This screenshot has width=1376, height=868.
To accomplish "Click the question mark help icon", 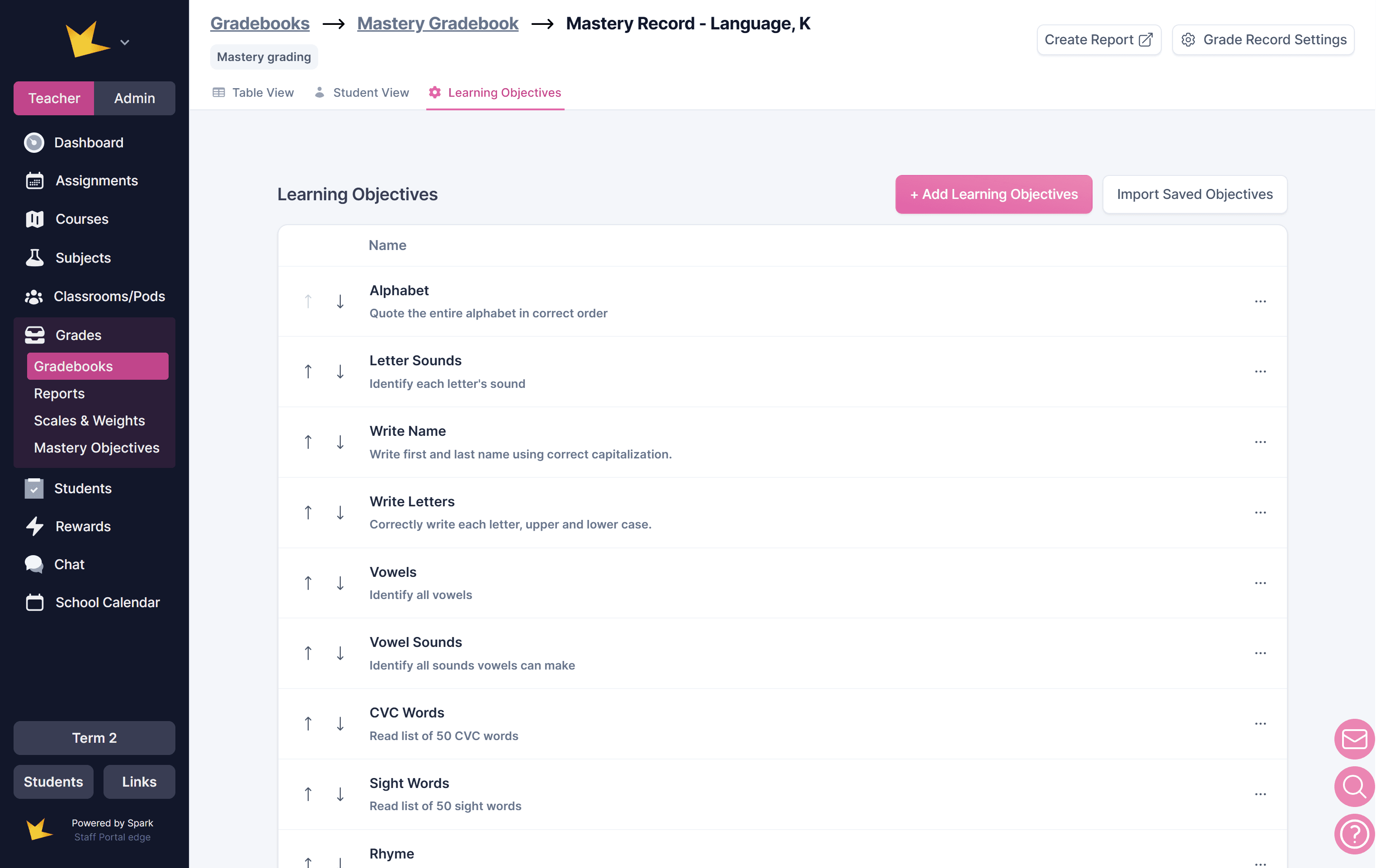I will (1354, 834).
